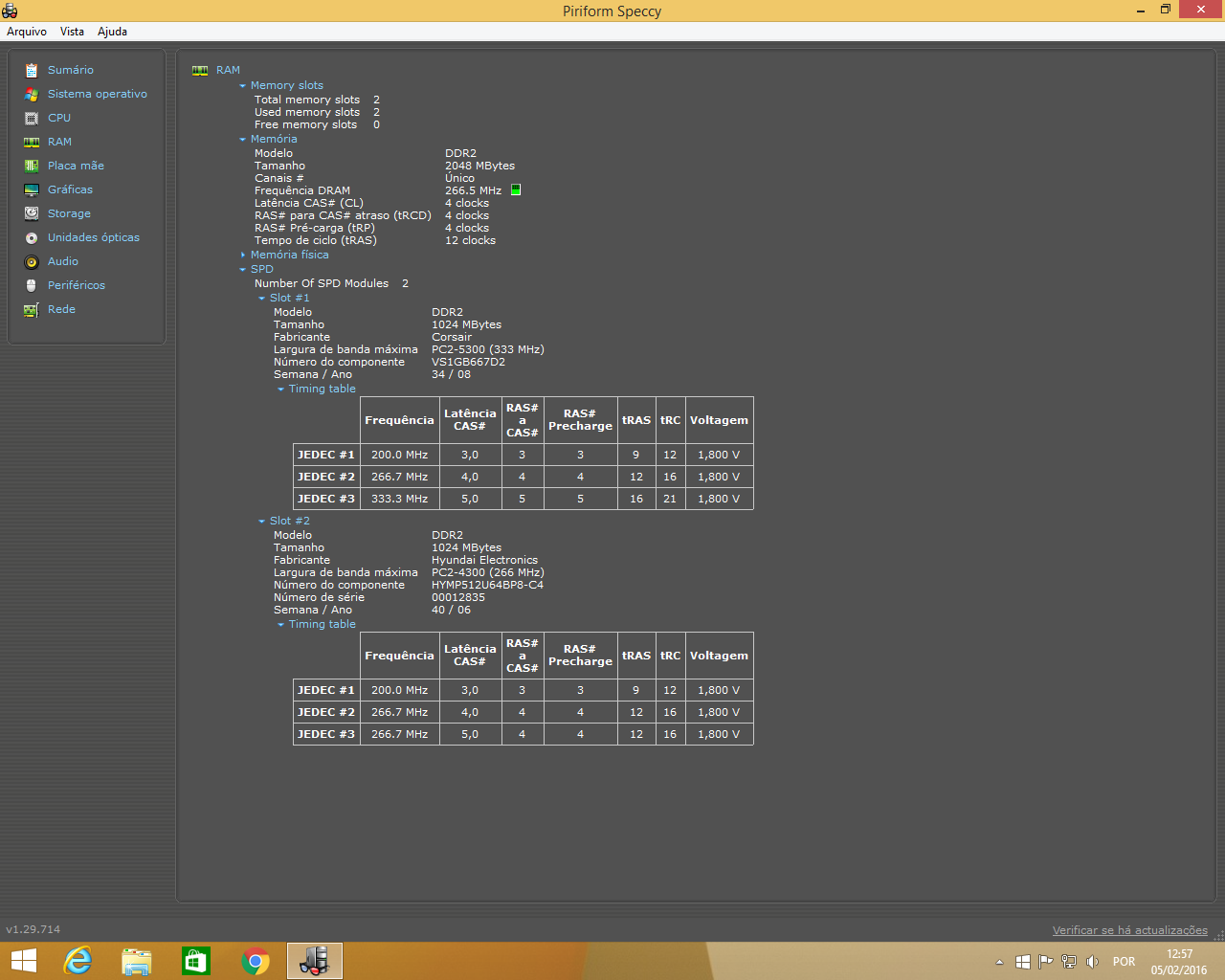The height and width of the screenshot is (980, 1225).
Task: Collapse the SPD section
Action: point(242,270)
